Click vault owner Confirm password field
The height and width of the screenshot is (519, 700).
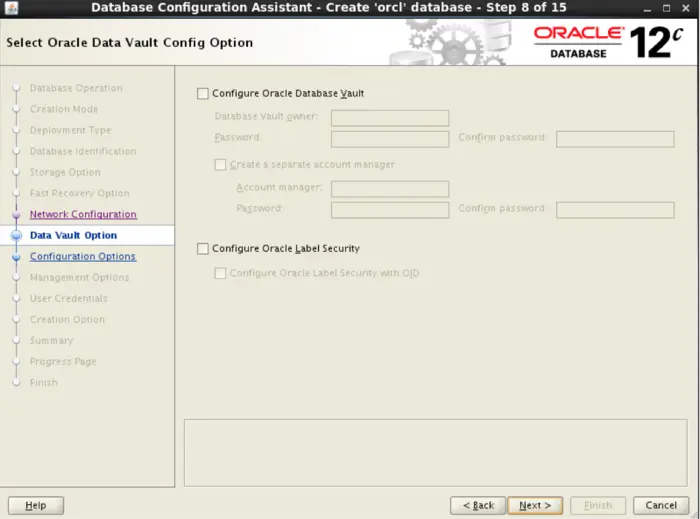tap(615, 139)
